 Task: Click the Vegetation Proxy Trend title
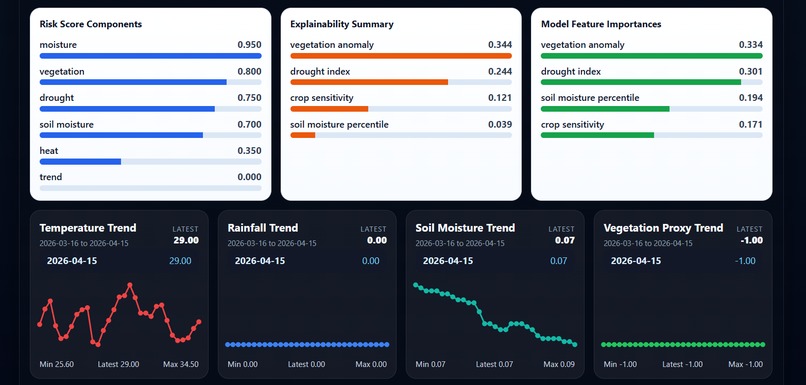(x=663, y=228)
